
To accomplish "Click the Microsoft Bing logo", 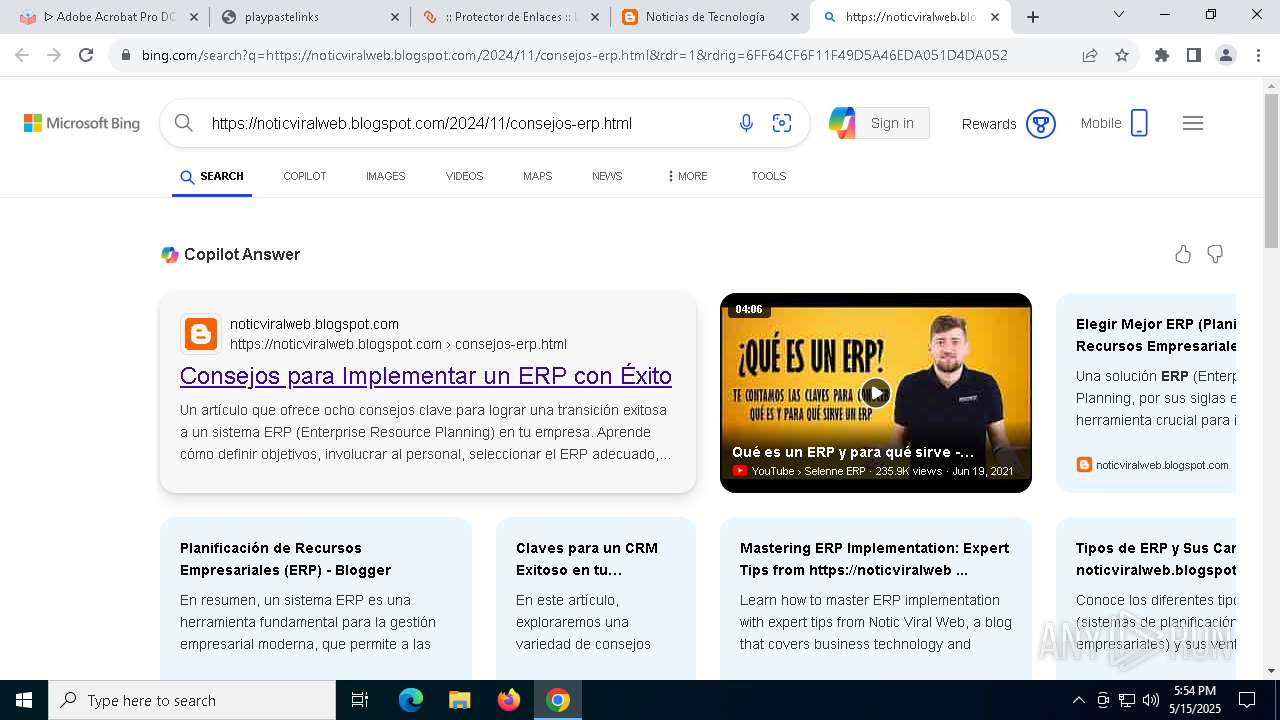I will point(82,123).
